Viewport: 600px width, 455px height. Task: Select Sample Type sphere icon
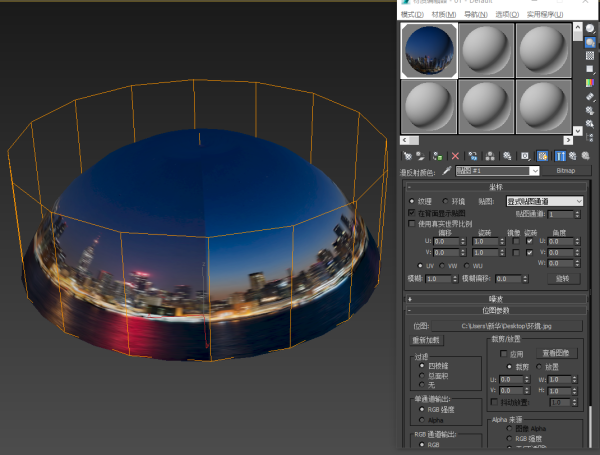click(x=590, y=29)
